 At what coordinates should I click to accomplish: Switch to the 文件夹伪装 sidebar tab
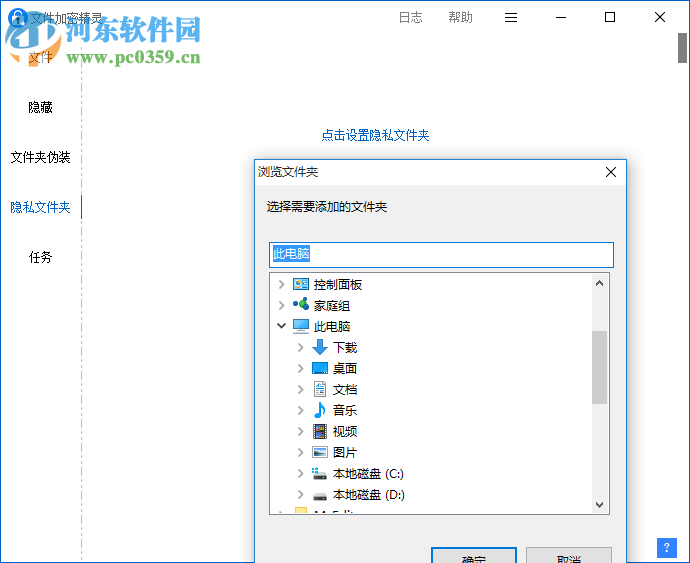[40, 157]
